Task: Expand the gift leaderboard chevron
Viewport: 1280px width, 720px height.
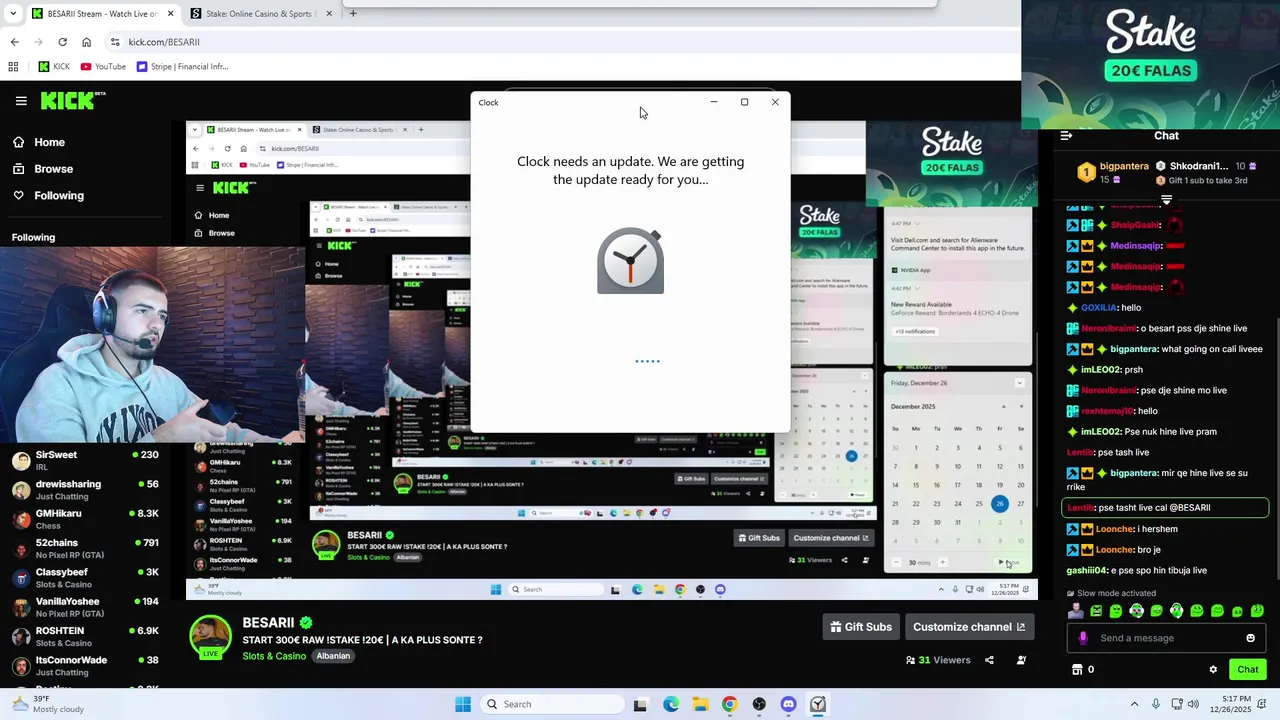Action: click(1166, 200)
